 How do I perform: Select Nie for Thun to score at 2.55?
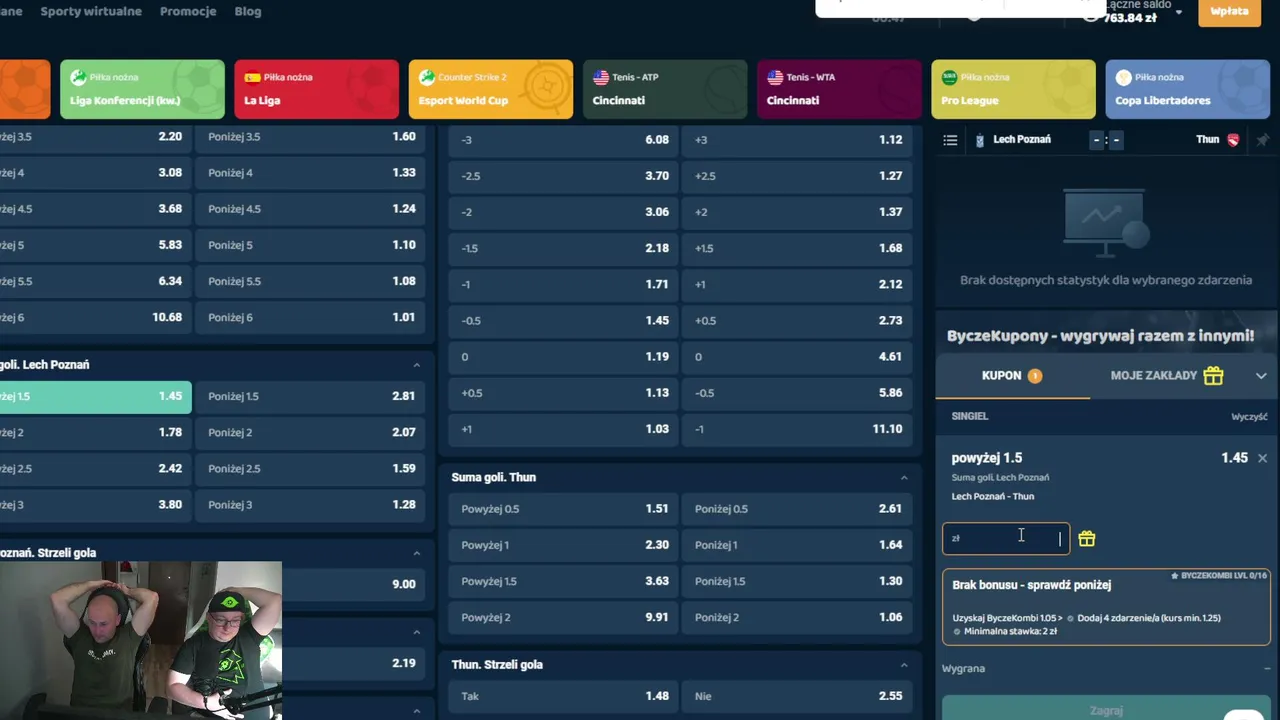797,696
